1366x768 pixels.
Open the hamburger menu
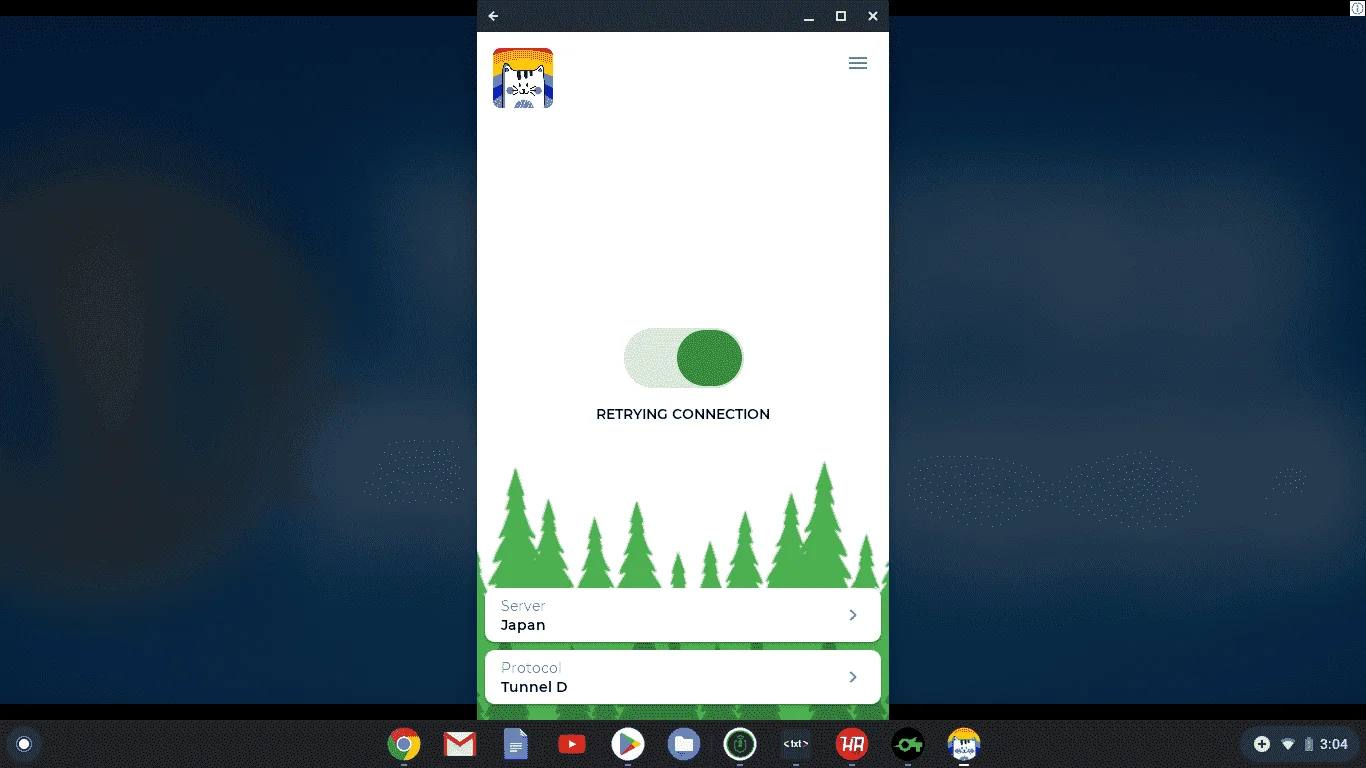point(857,63)
